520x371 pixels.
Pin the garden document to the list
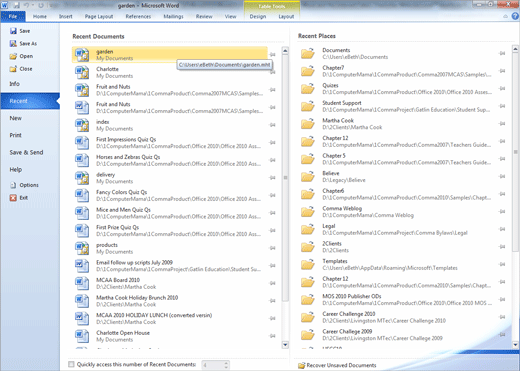(273, 55)
